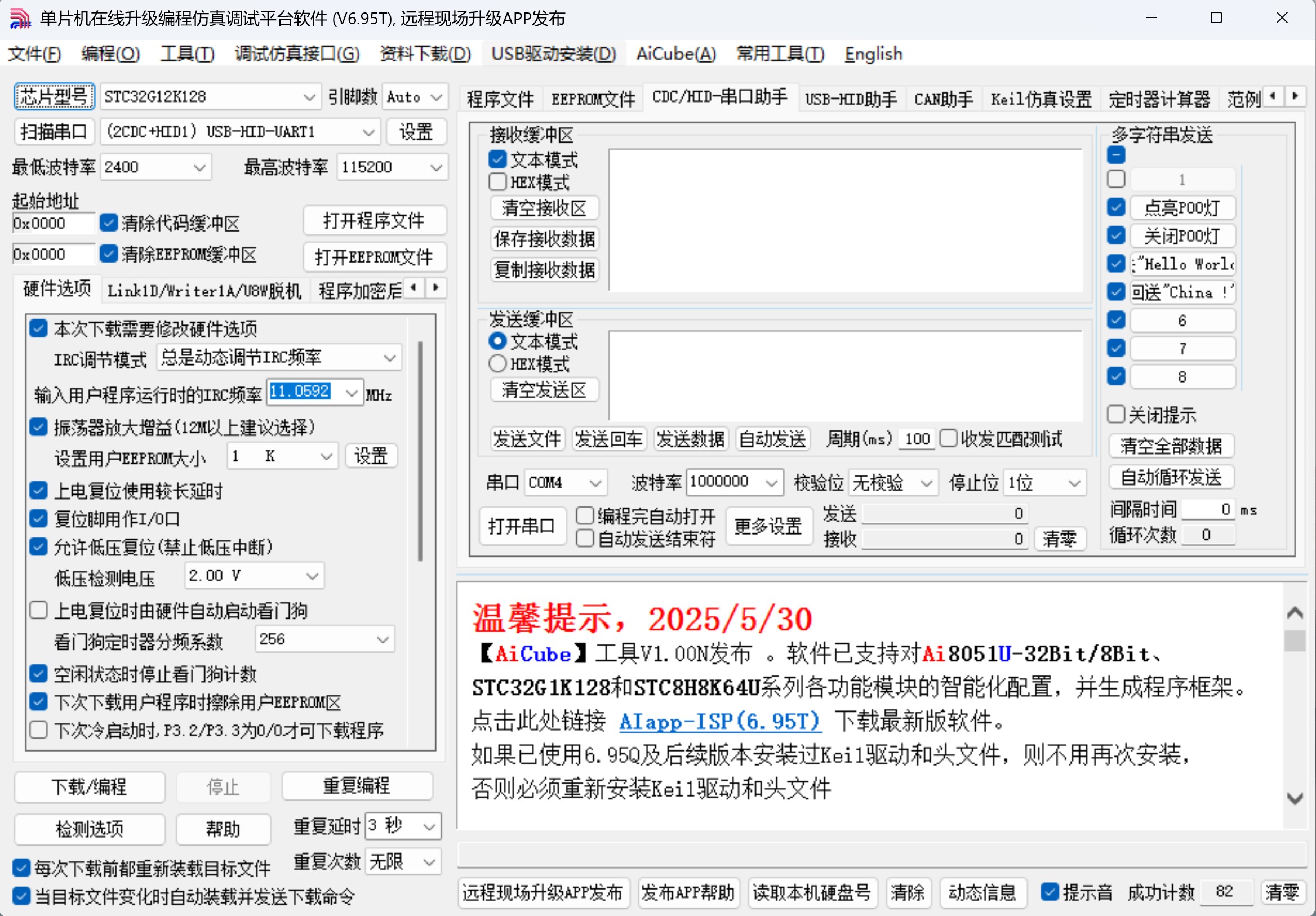Click the 发送数据 button
Viewport: 1316px width, 916px height.
pos(691,439)
